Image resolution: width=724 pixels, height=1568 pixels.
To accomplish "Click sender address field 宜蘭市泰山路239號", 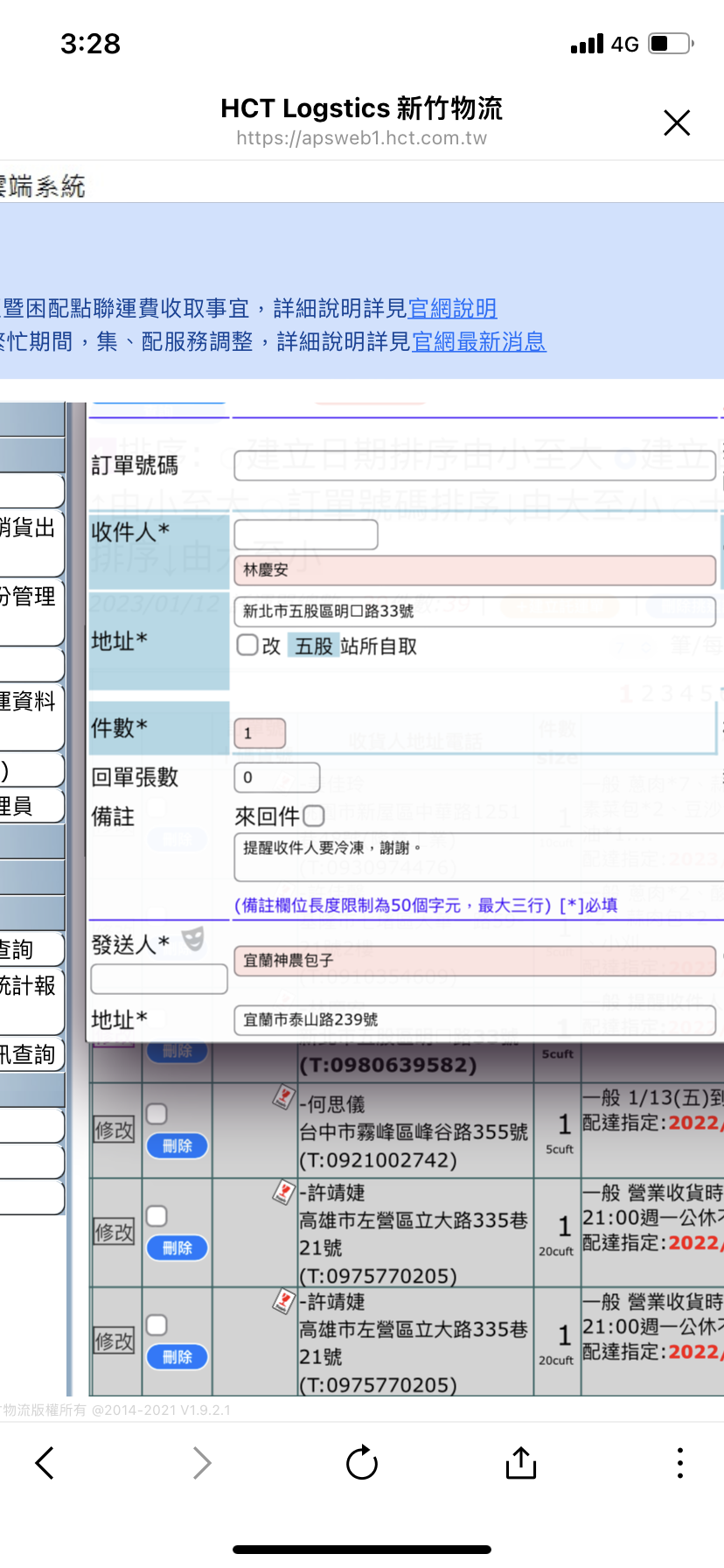I will click(x=475, y=1019).
